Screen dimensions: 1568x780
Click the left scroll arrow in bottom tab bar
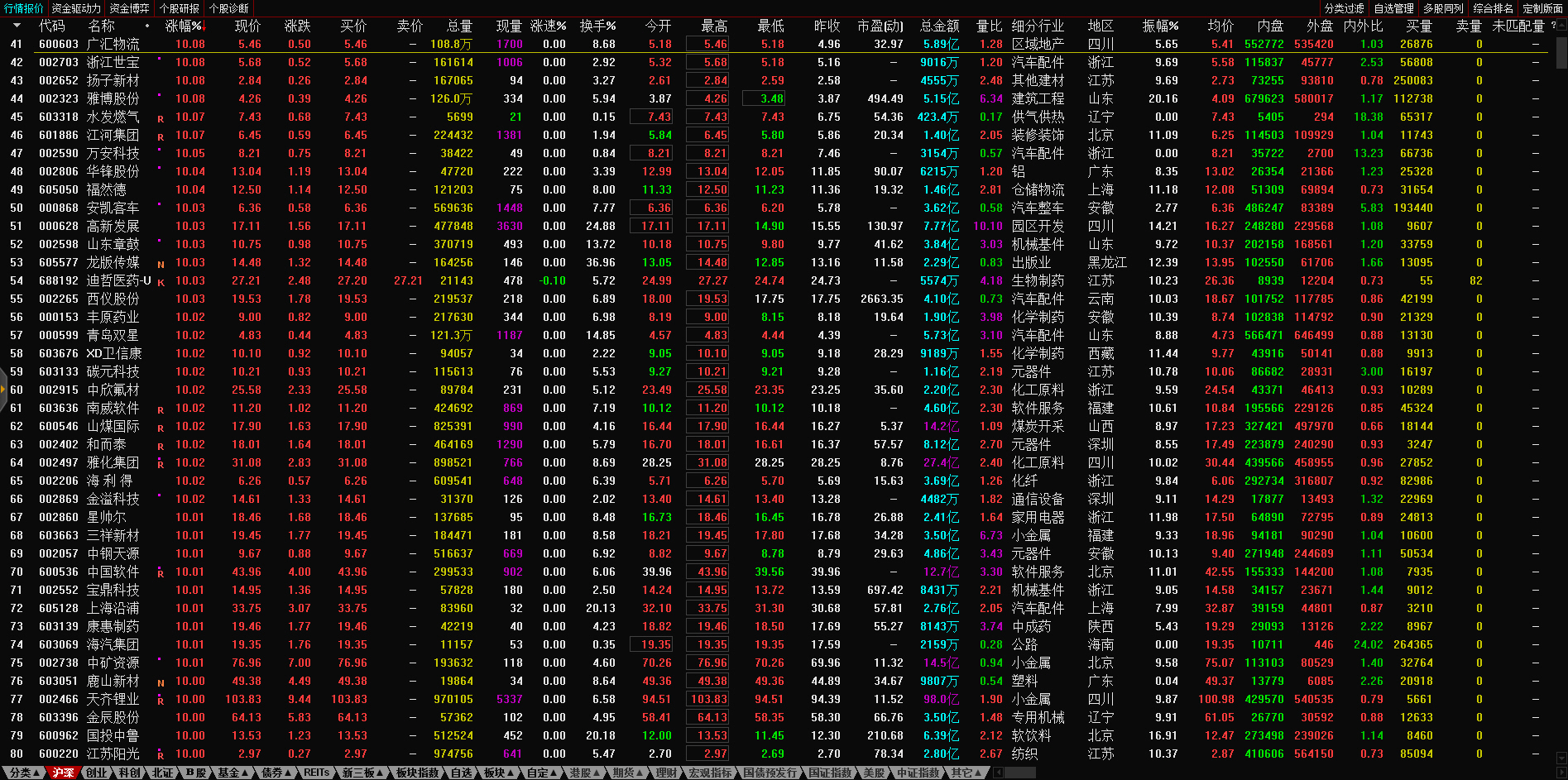point(999,773)
